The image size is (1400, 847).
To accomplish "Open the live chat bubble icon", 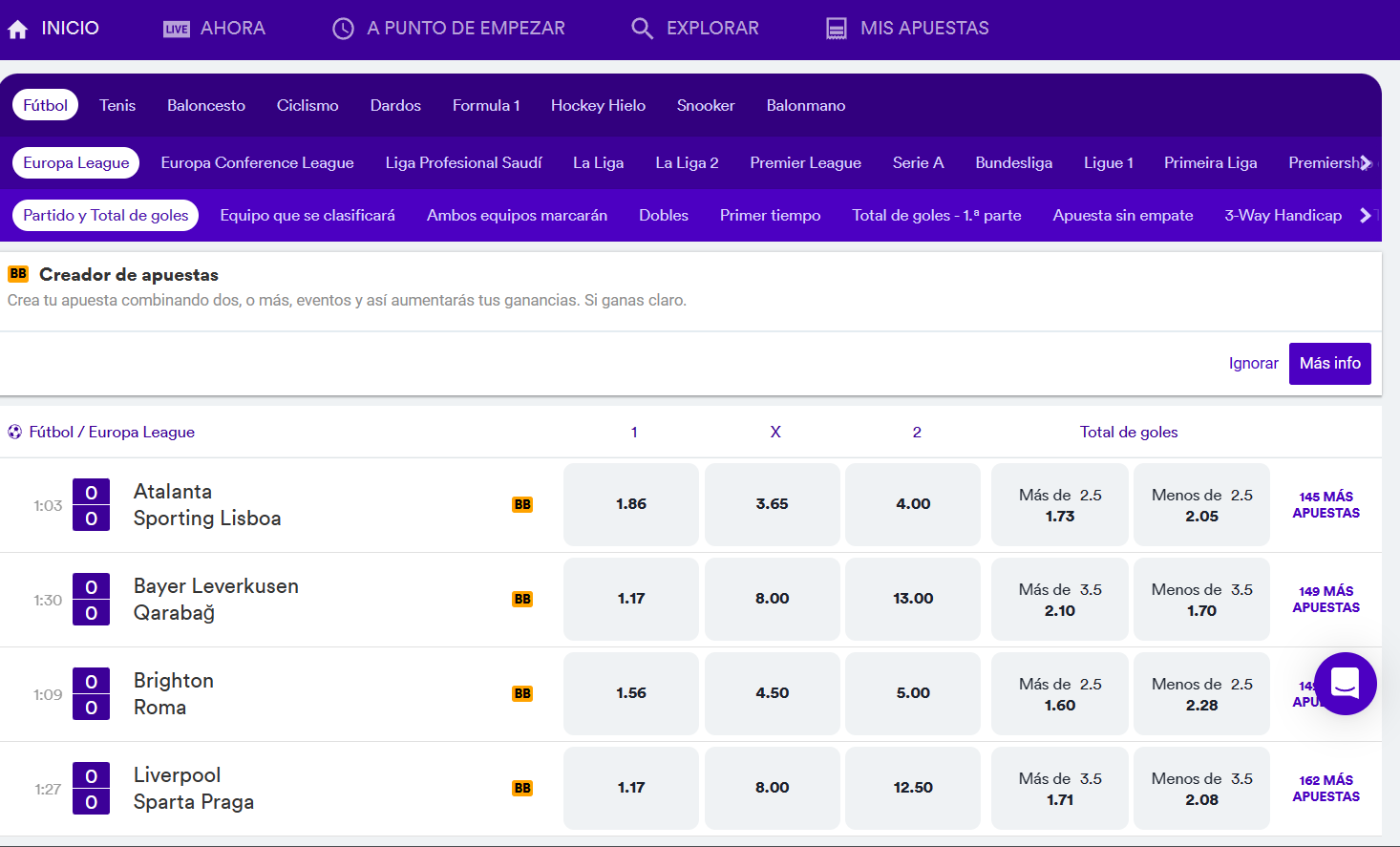I will coord(1345,684).
